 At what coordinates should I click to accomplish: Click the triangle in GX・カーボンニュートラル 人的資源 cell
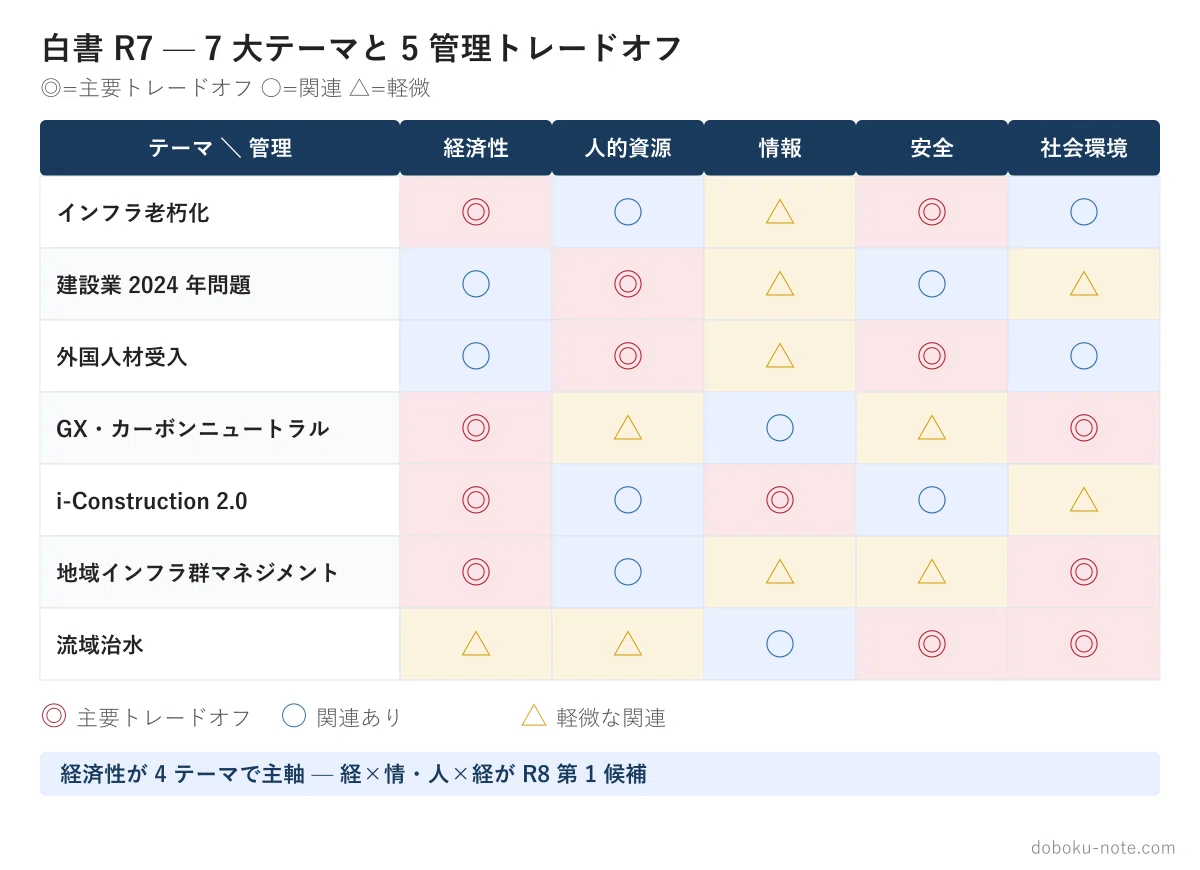(x=628, y=428)
